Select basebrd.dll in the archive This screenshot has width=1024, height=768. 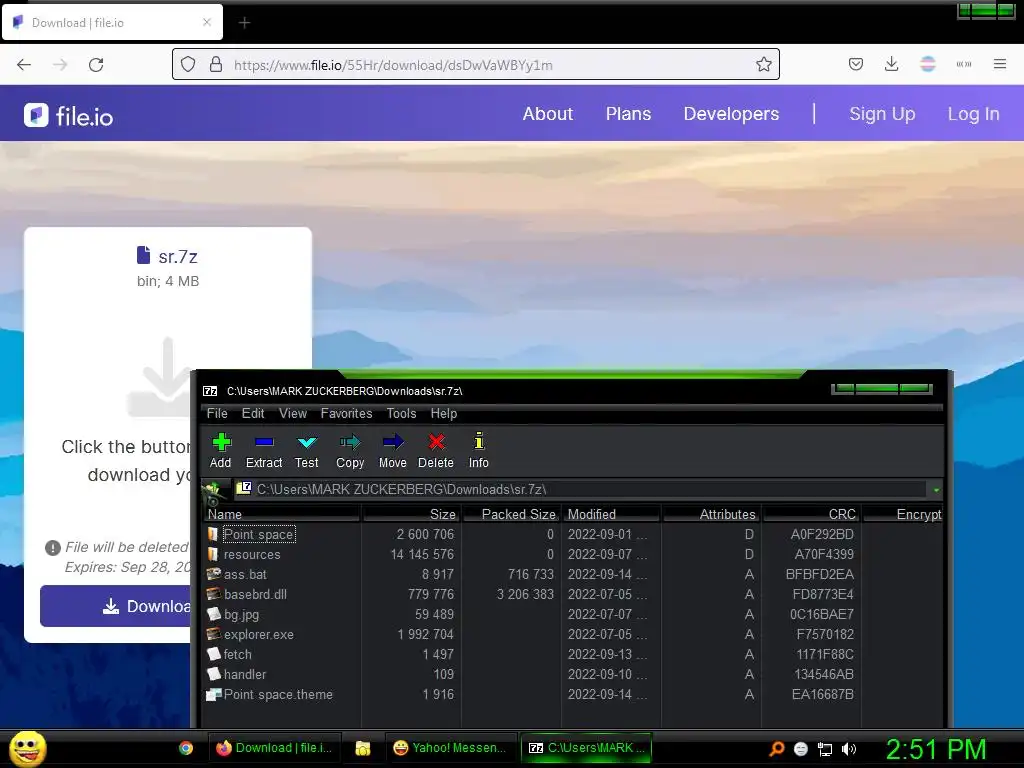coord(255,594)
